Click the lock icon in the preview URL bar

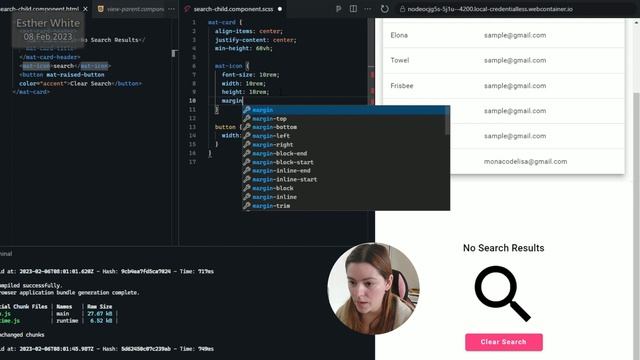(x=402, y=9)
